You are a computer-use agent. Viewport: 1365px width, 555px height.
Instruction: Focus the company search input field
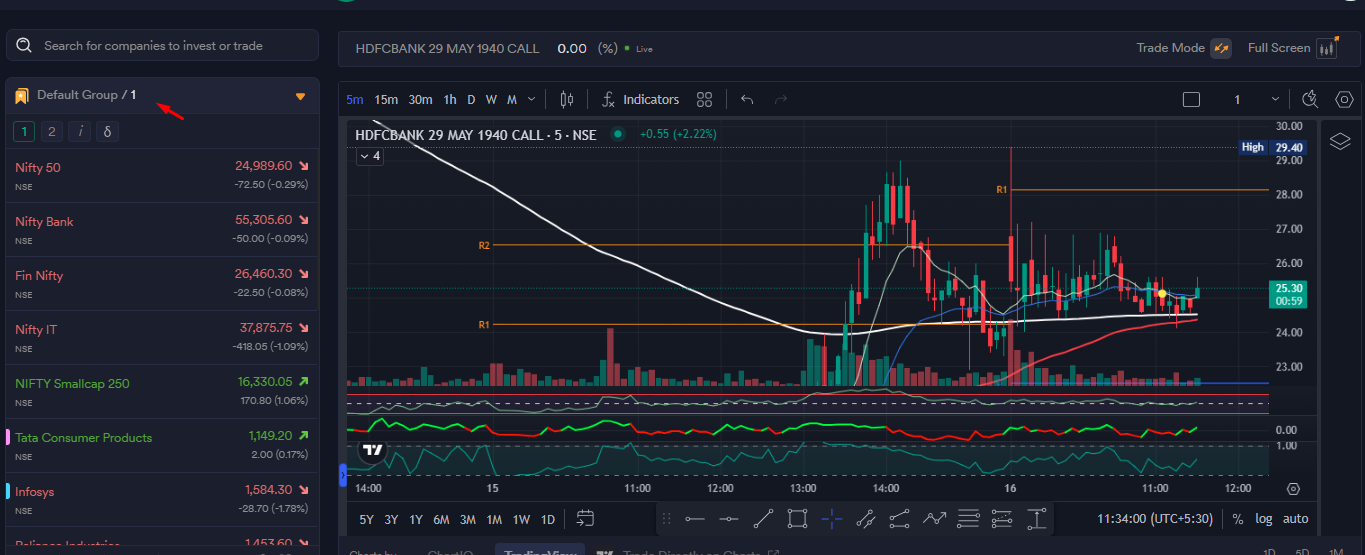[x=162, y=45]
